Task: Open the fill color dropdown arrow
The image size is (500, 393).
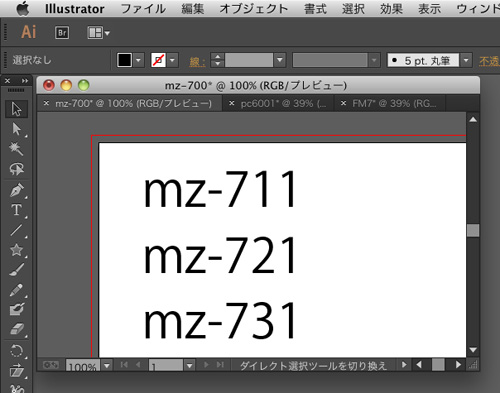Action: coord(138,60)
